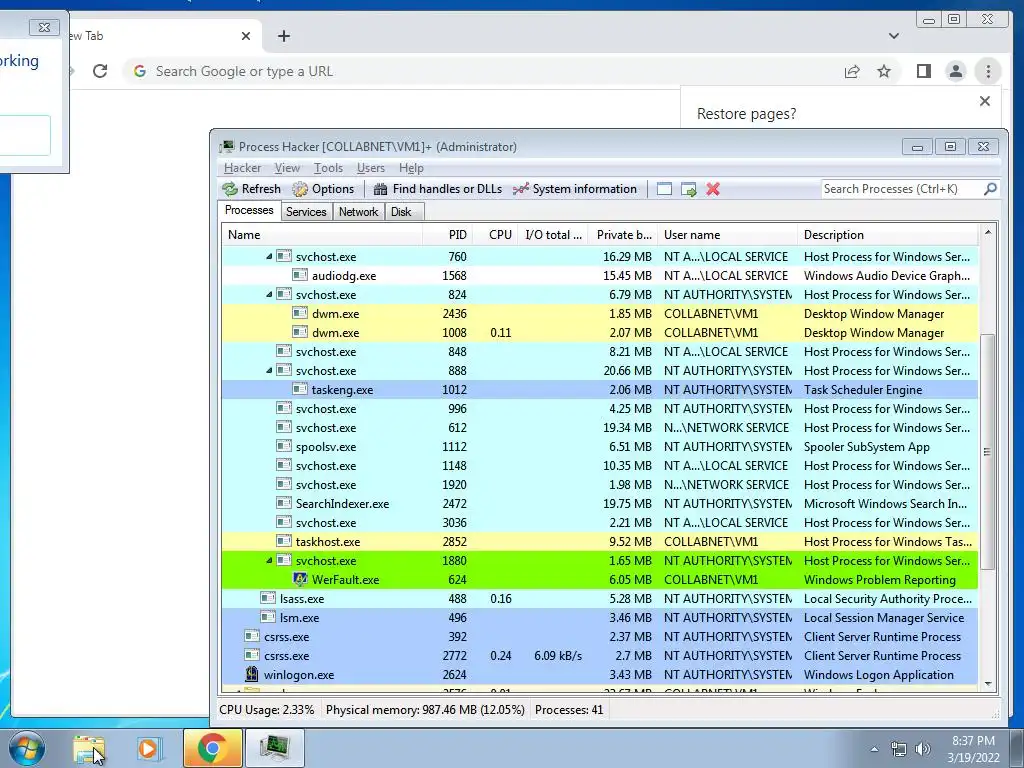
Task: Click CPU Usage in status bar
Action: click(266, 709)
